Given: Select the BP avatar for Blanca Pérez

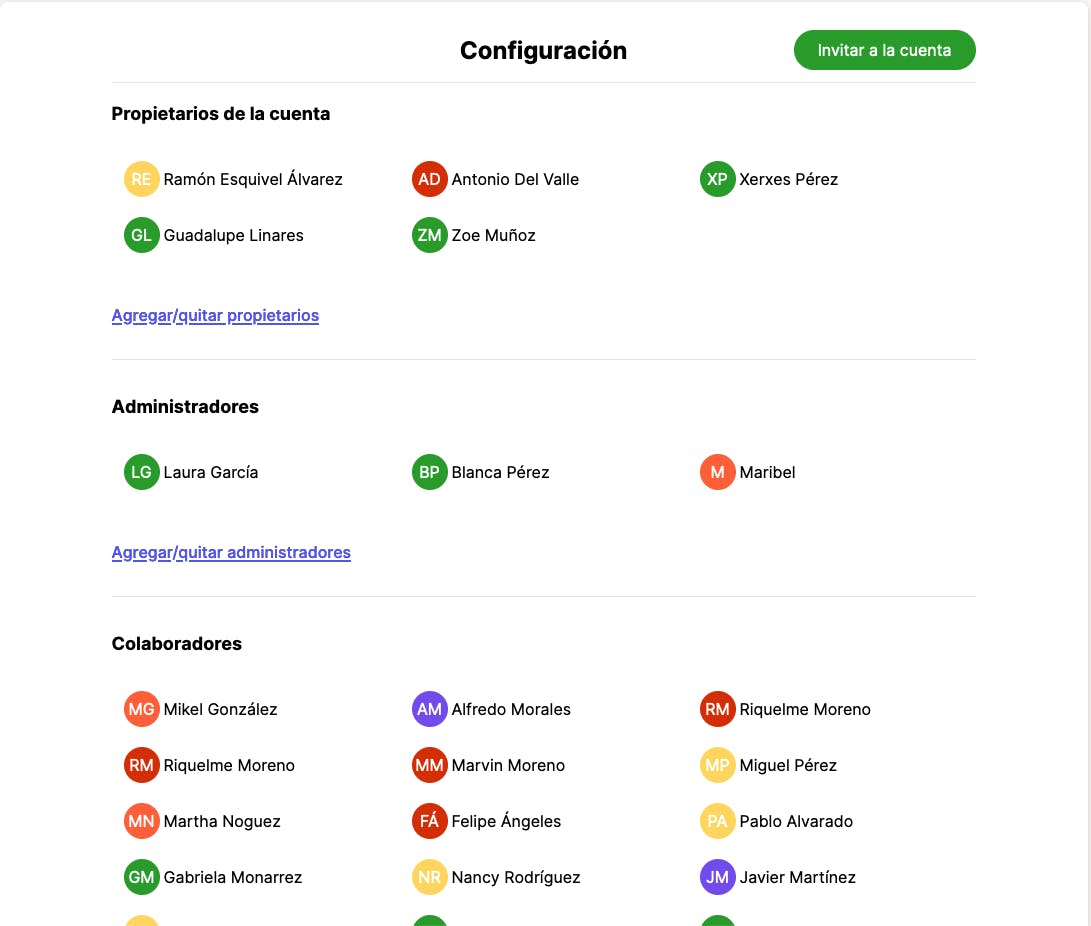Looking at the screenshot, I should (x=430, y=473).
